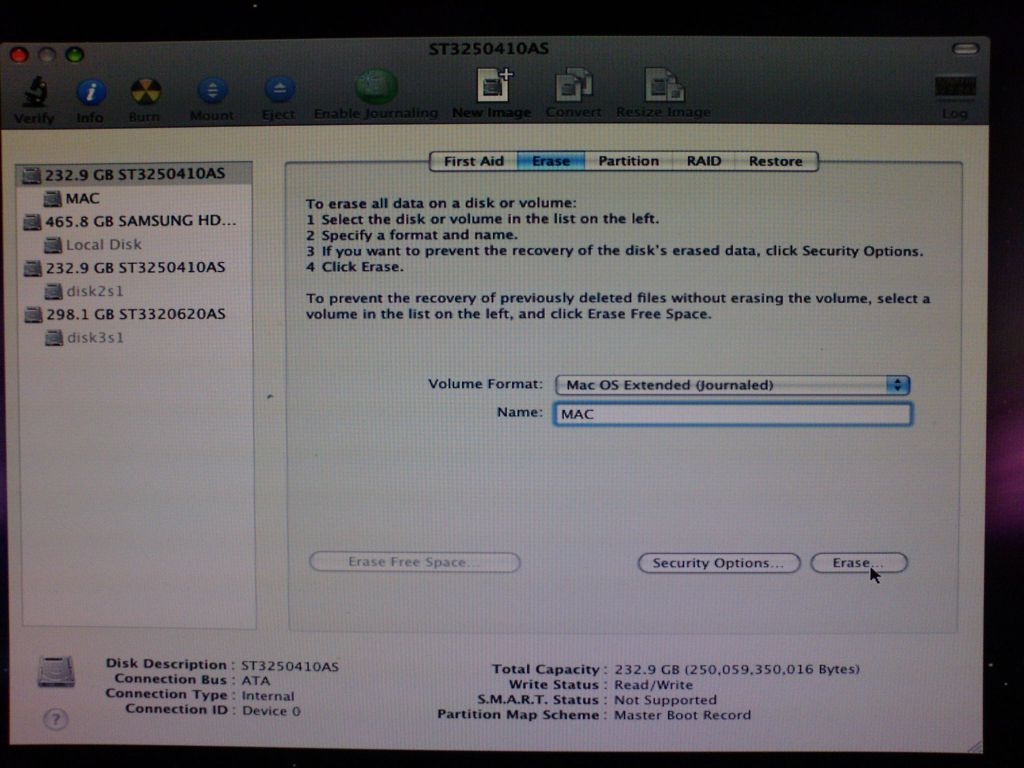The height and width of the screenshot is (768, 1024).
Task: Open the Partition tab
Action: [x=628, y=161]
